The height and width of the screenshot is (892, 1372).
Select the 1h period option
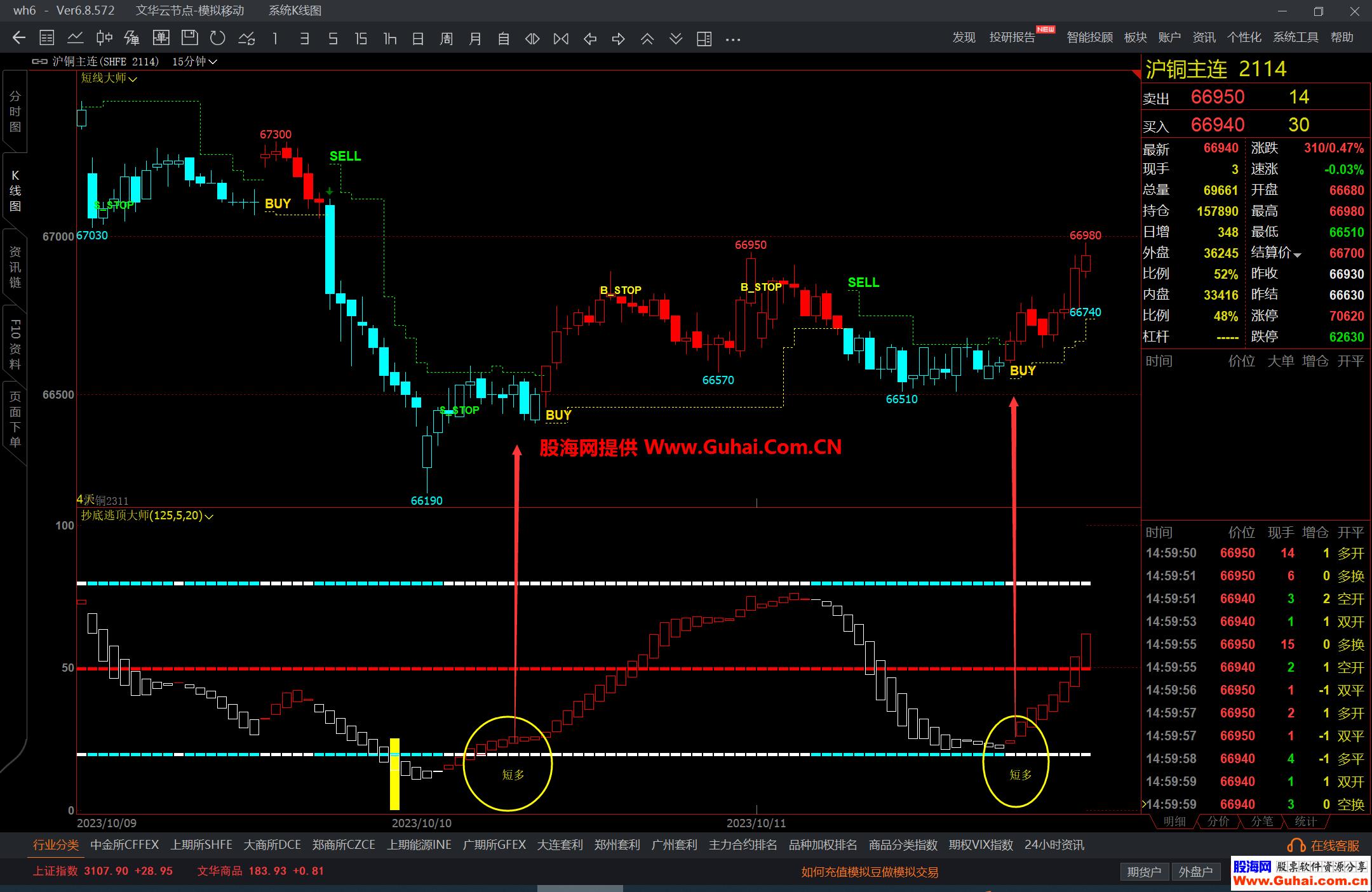click(390, 39)
